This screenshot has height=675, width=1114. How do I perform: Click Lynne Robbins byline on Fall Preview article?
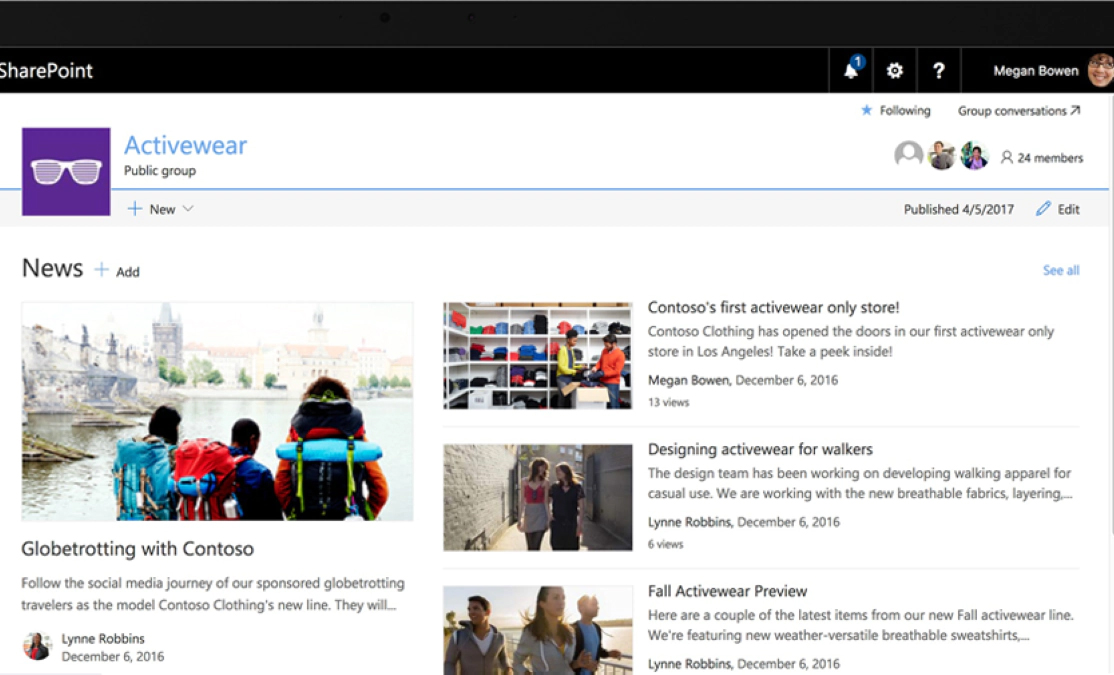coord(743,664)
